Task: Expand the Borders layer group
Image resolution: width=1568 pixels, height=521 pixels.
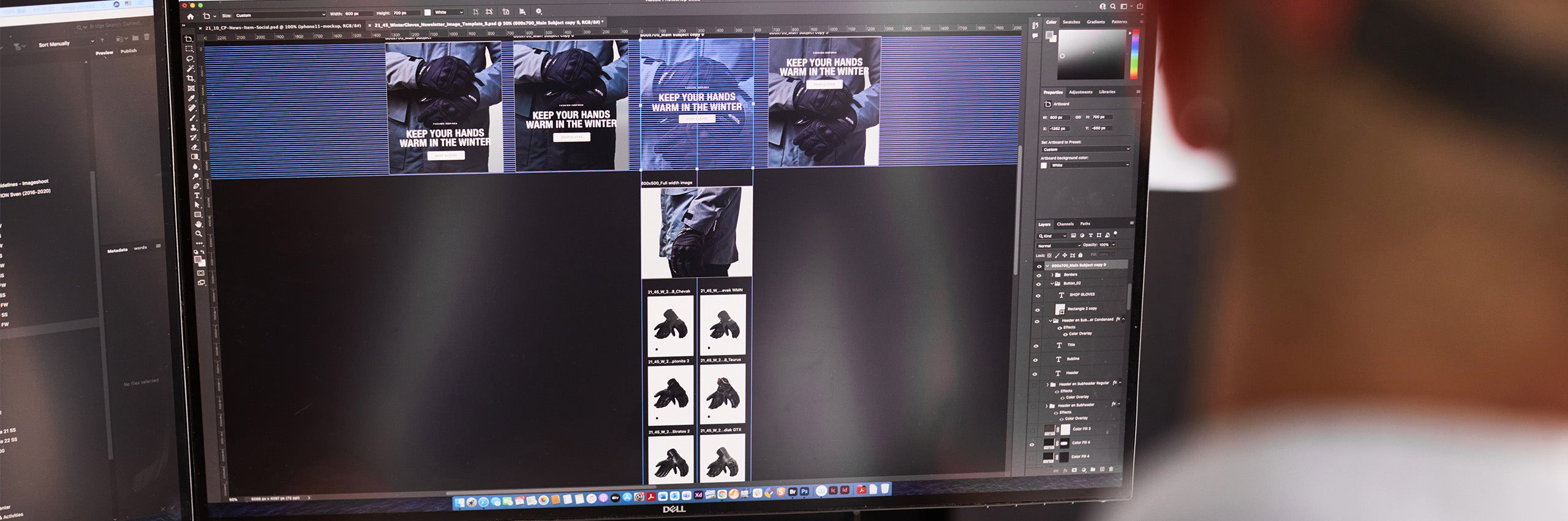Action: 1052,275
